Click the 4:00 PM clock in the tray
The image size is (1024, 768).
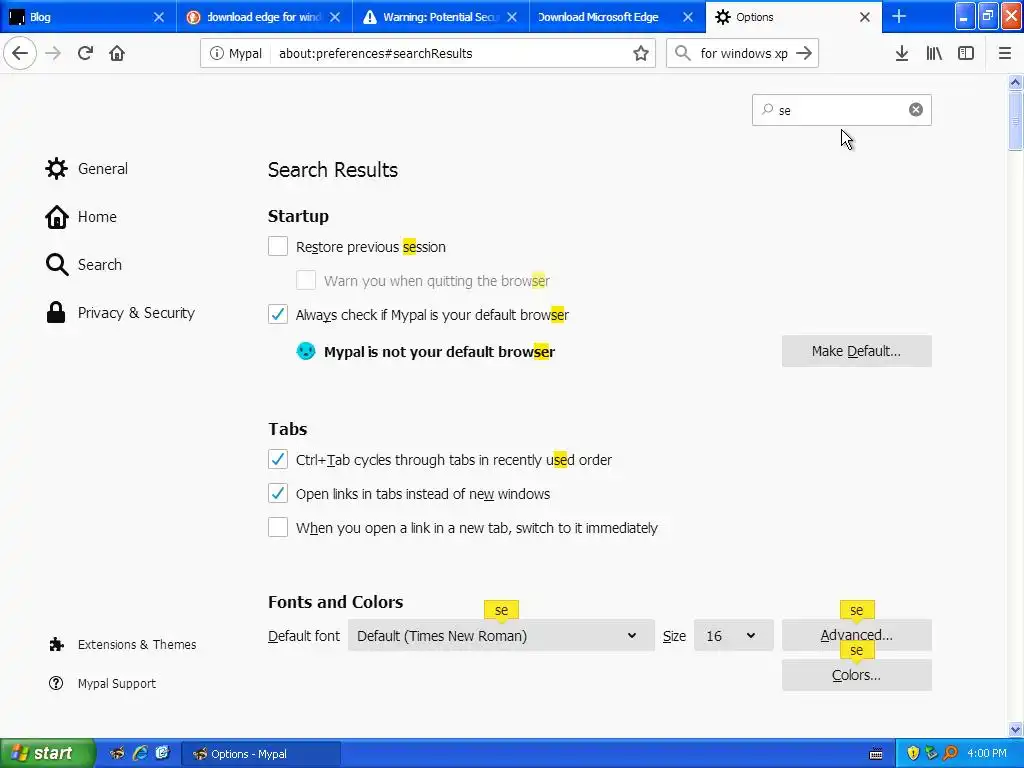point(987,753)
